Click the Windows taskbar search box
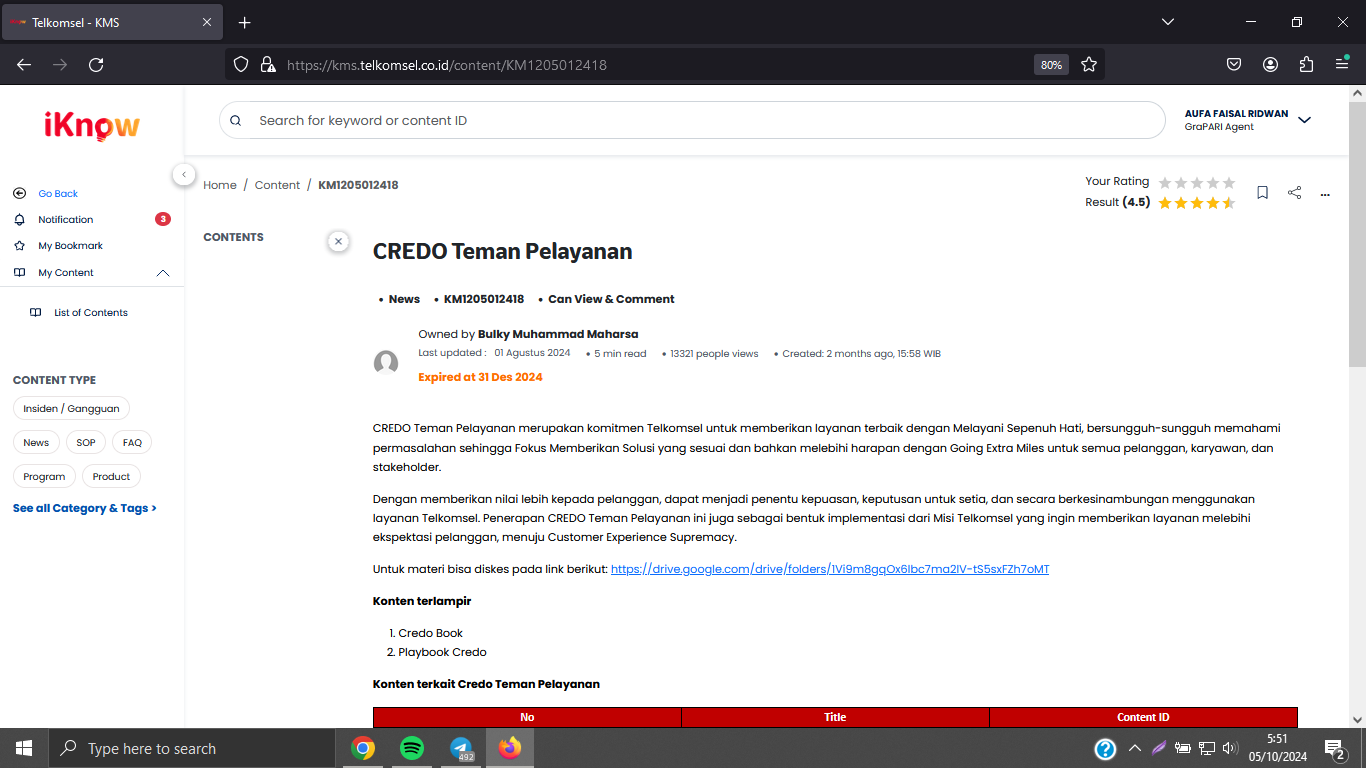1366x768 pixels. (191, 748)
